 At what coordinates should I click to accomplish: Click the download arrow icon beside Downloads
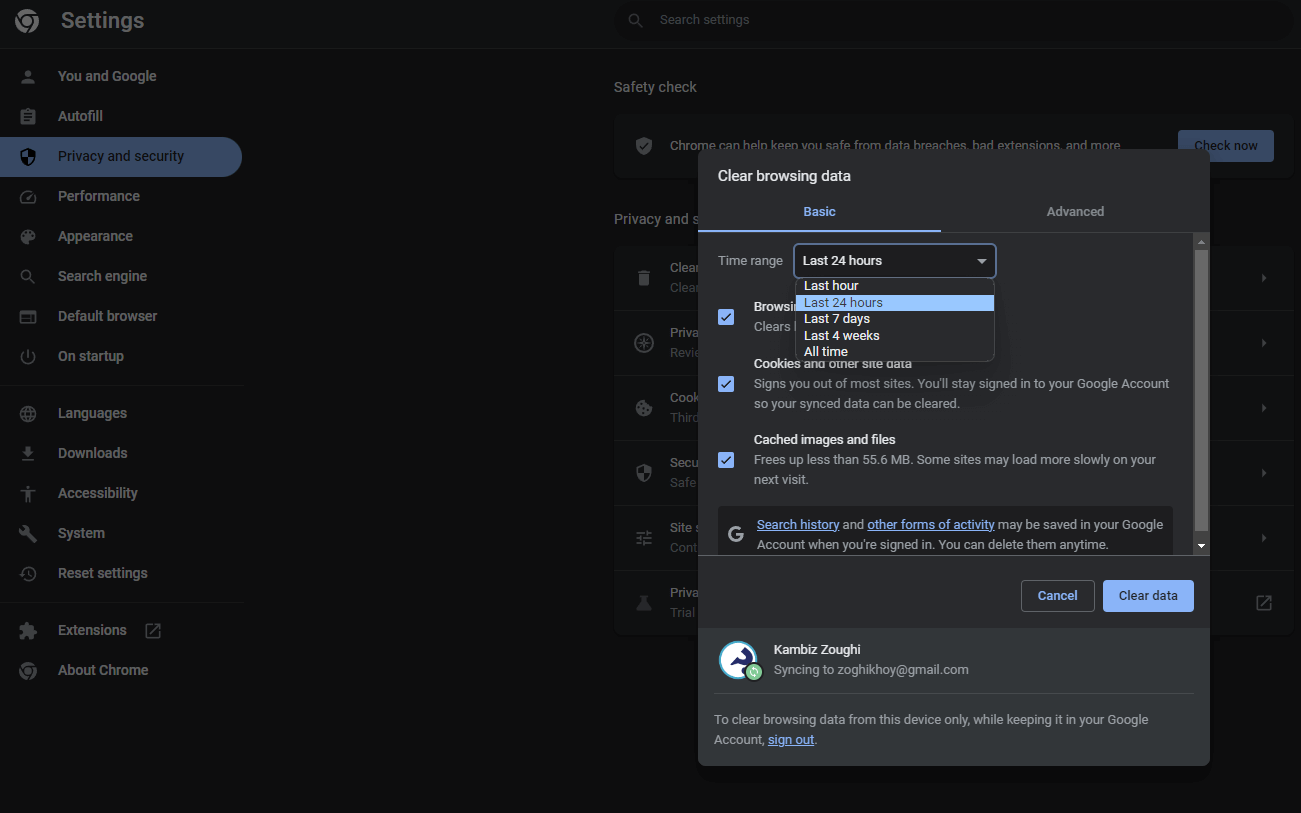(x=28, y=453)
